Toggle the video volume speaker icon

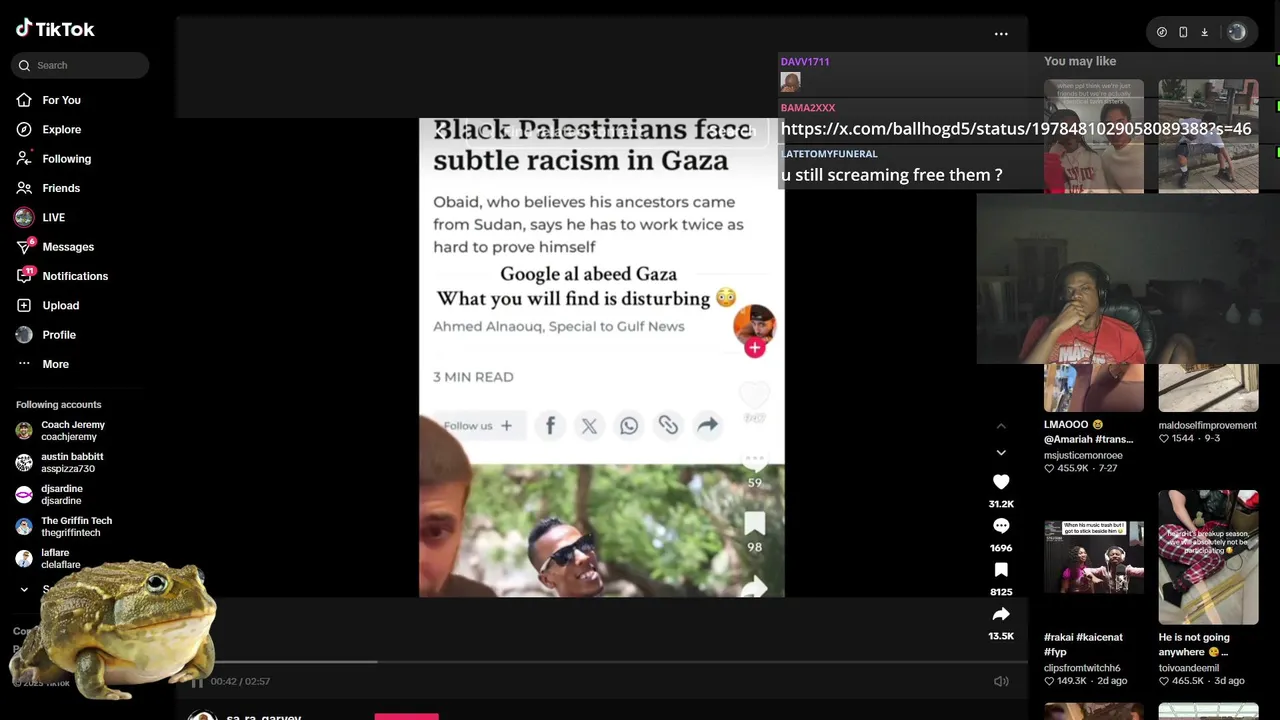point(1001,682)
